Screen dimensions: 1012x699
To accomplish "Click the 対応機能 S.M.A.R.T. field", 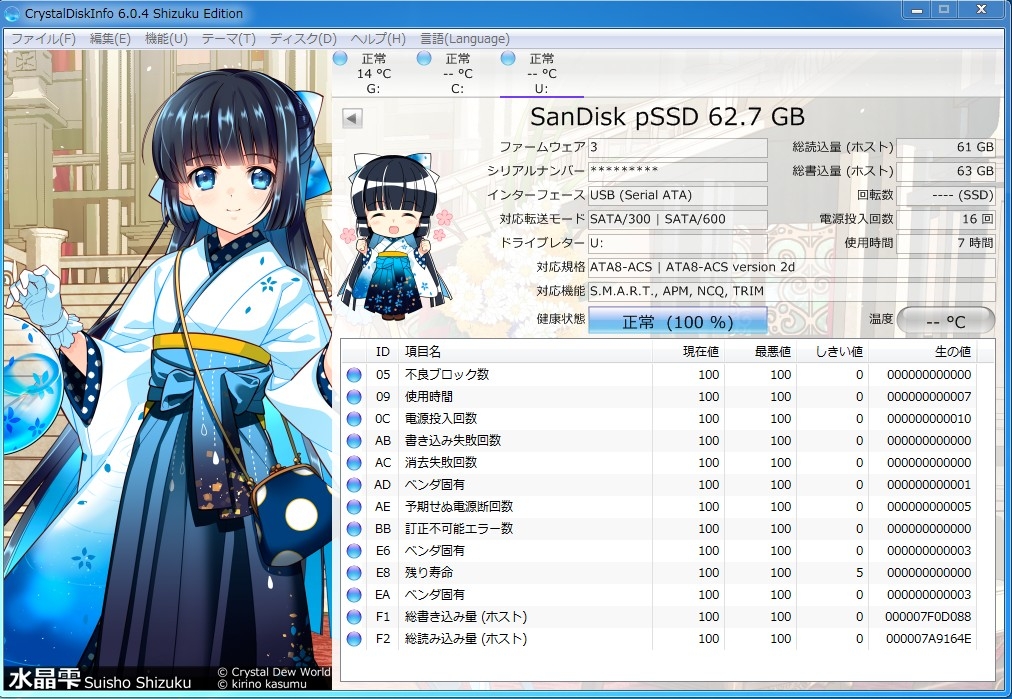I will [x=792, y=291].
